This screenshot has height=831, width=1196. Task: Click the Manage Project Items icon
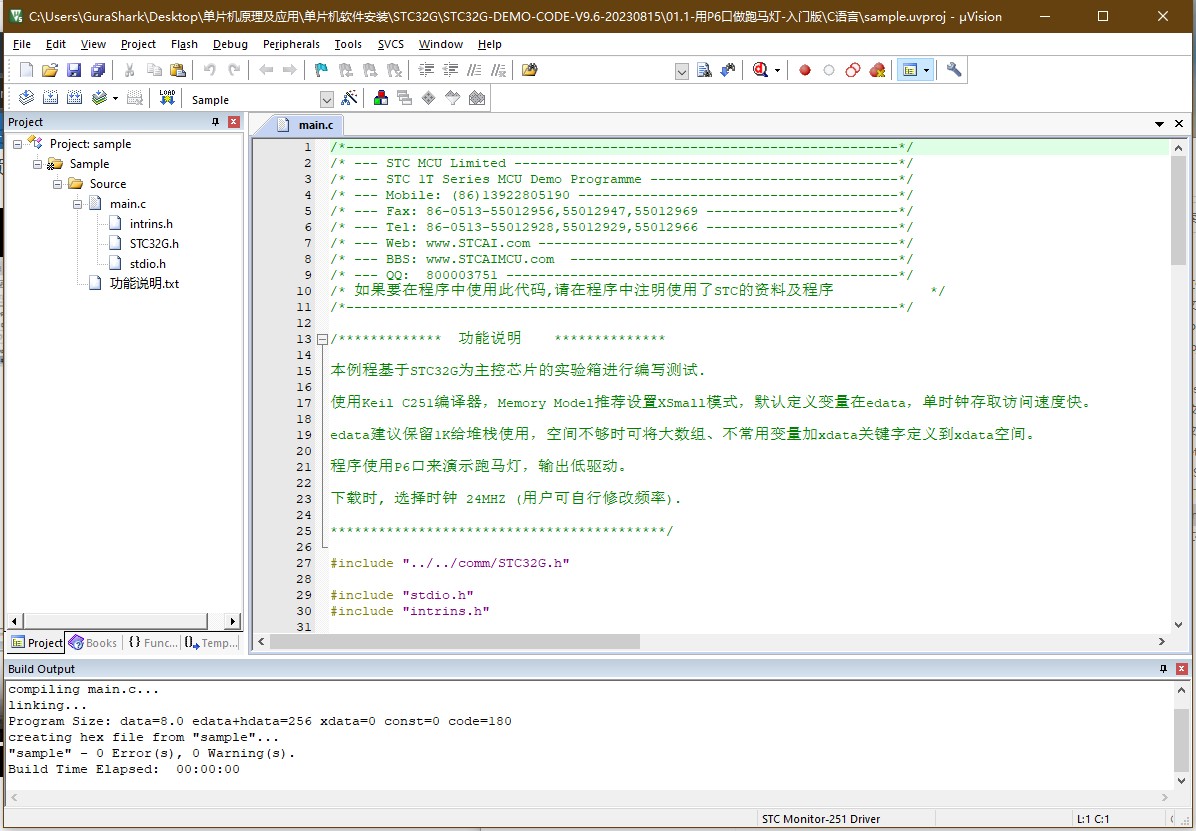click(381, 98)
